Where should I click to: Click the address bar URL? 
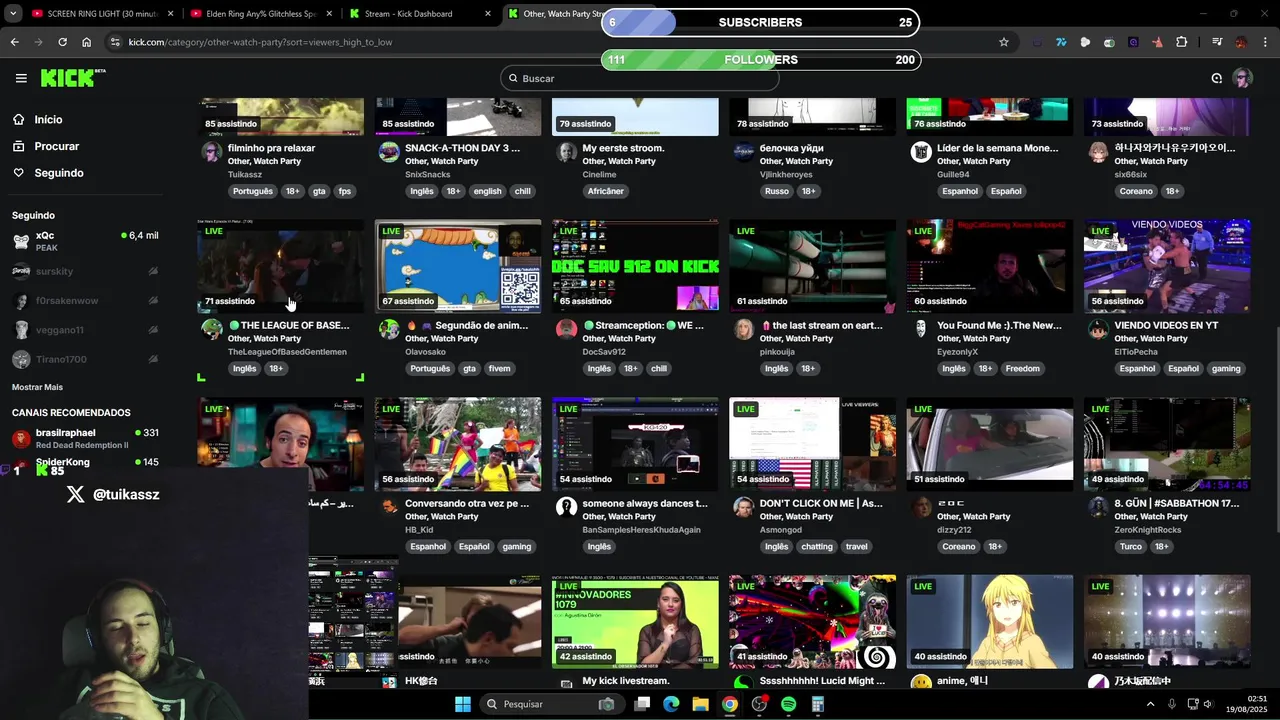coord(260,42)
